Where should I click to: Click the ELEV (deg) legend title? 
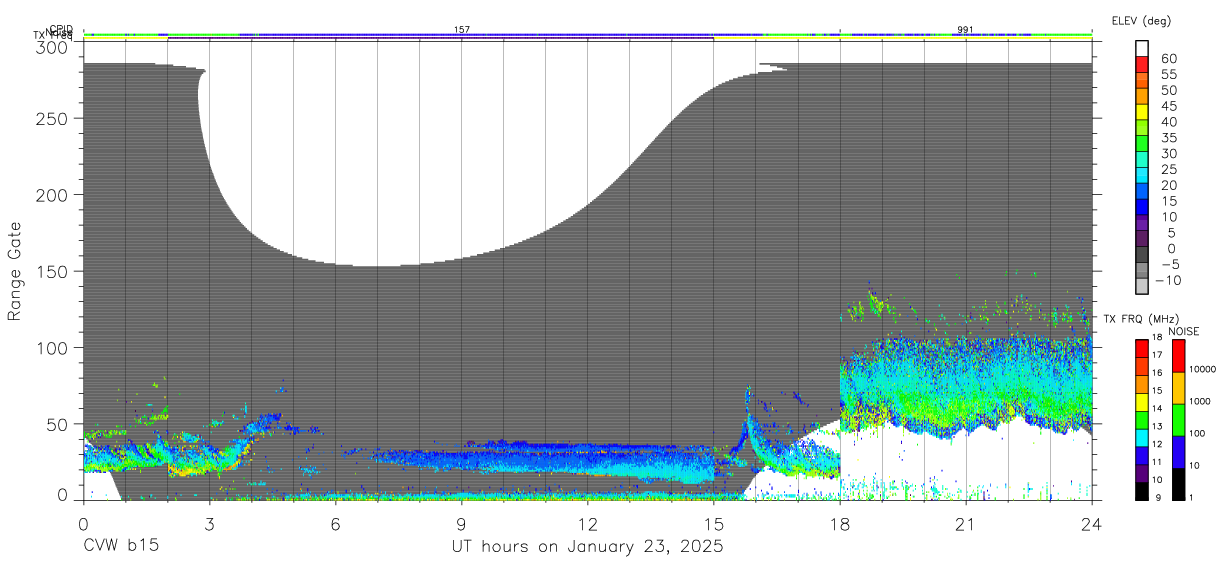[x=1141, y=21]
